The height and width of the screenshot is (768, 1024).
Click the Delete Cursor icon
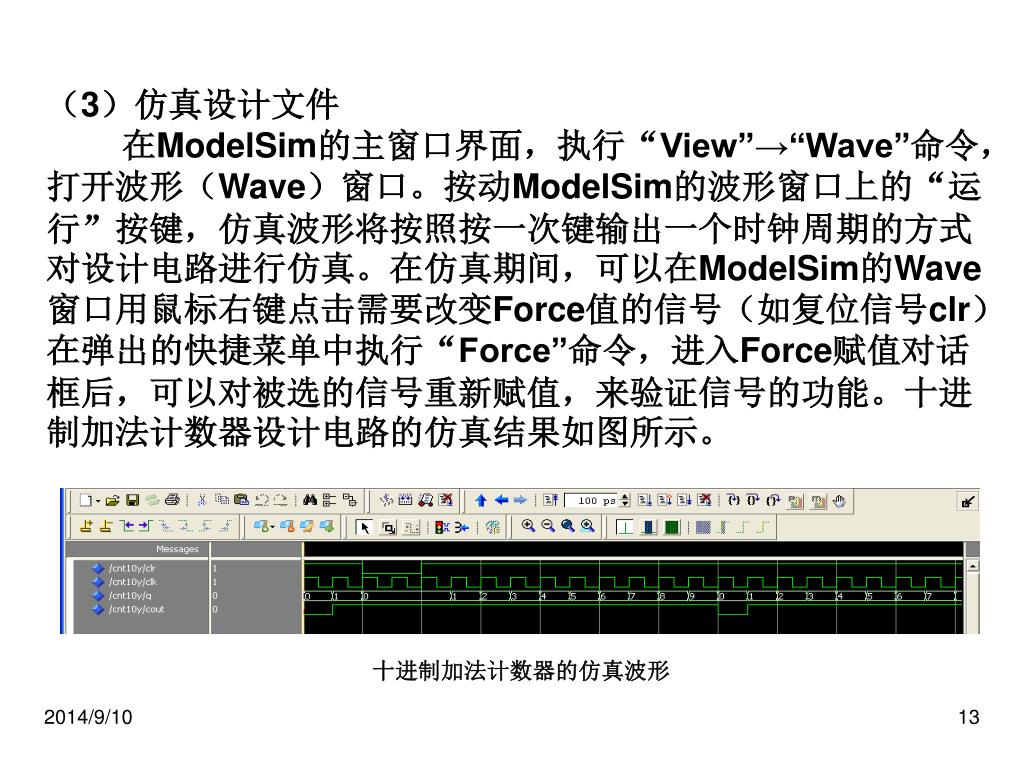105,526
